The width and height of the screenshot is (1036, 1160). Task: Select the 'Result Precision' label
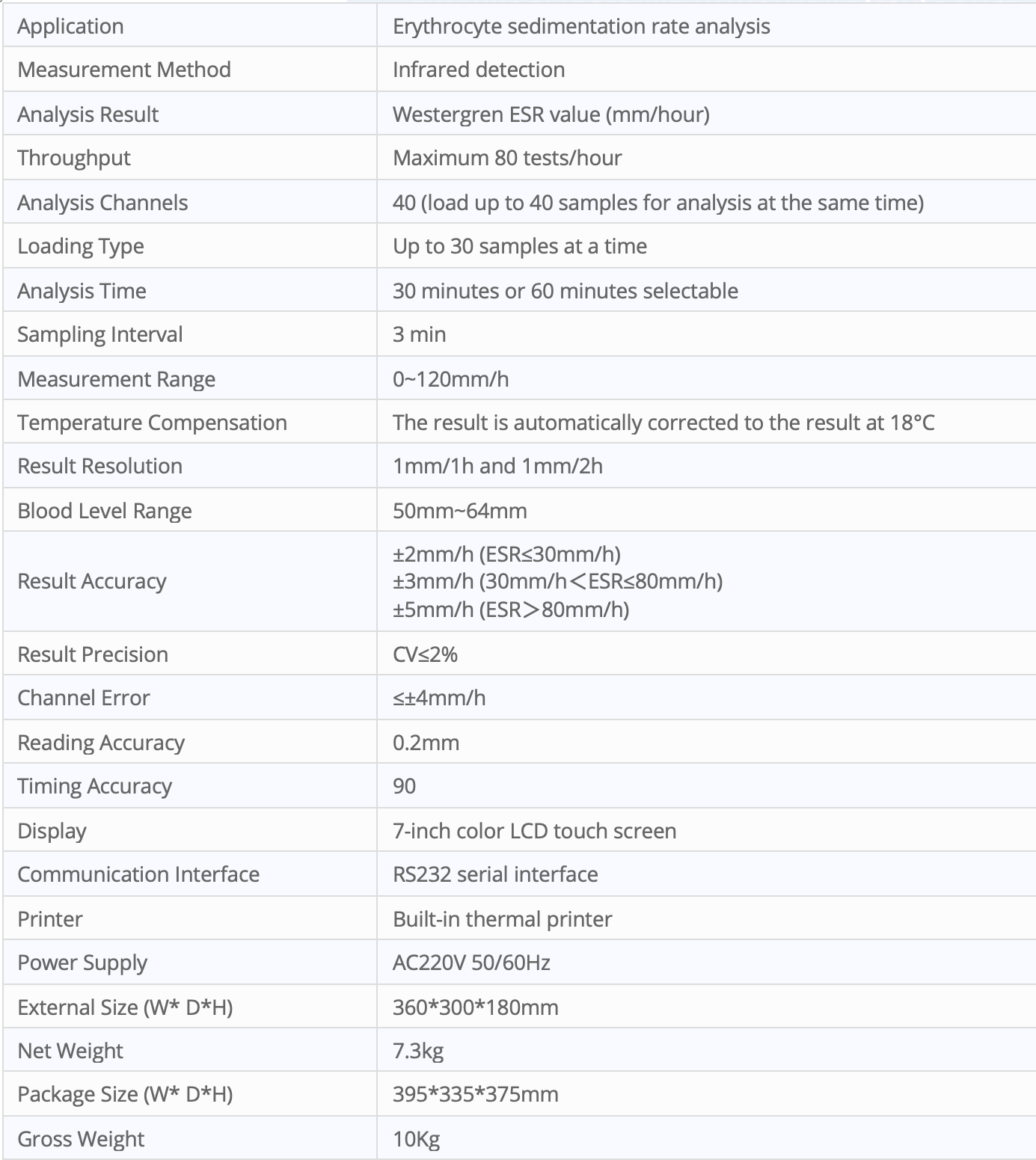coord(94,654)
